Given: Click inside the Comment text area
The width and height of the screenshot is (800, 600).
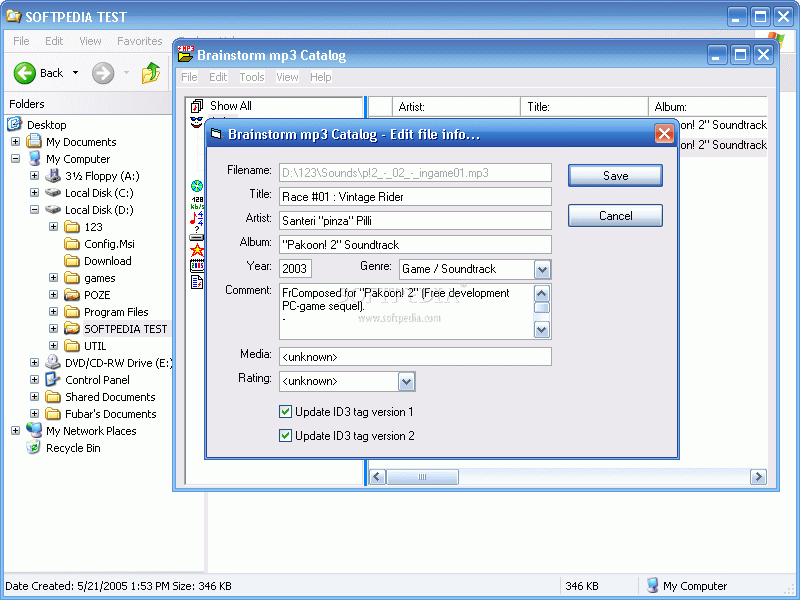Looking at the screenshot, I should click(407, 311).
